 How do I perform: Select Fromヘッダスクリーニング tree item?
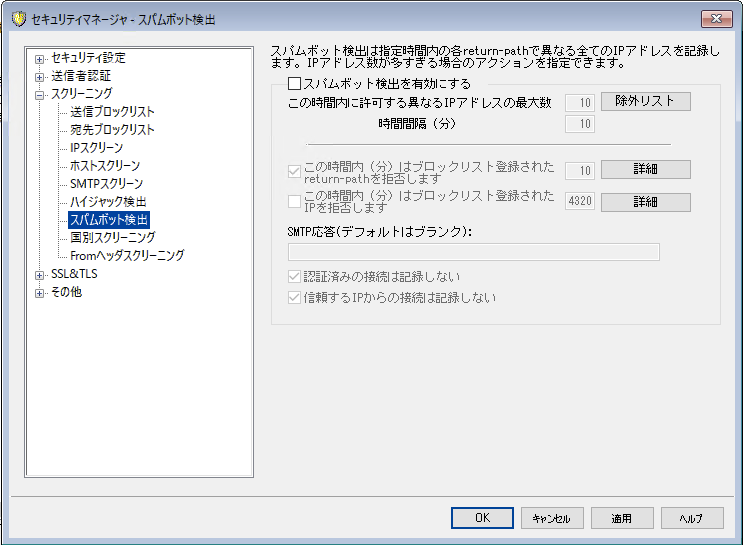(126, 256)
